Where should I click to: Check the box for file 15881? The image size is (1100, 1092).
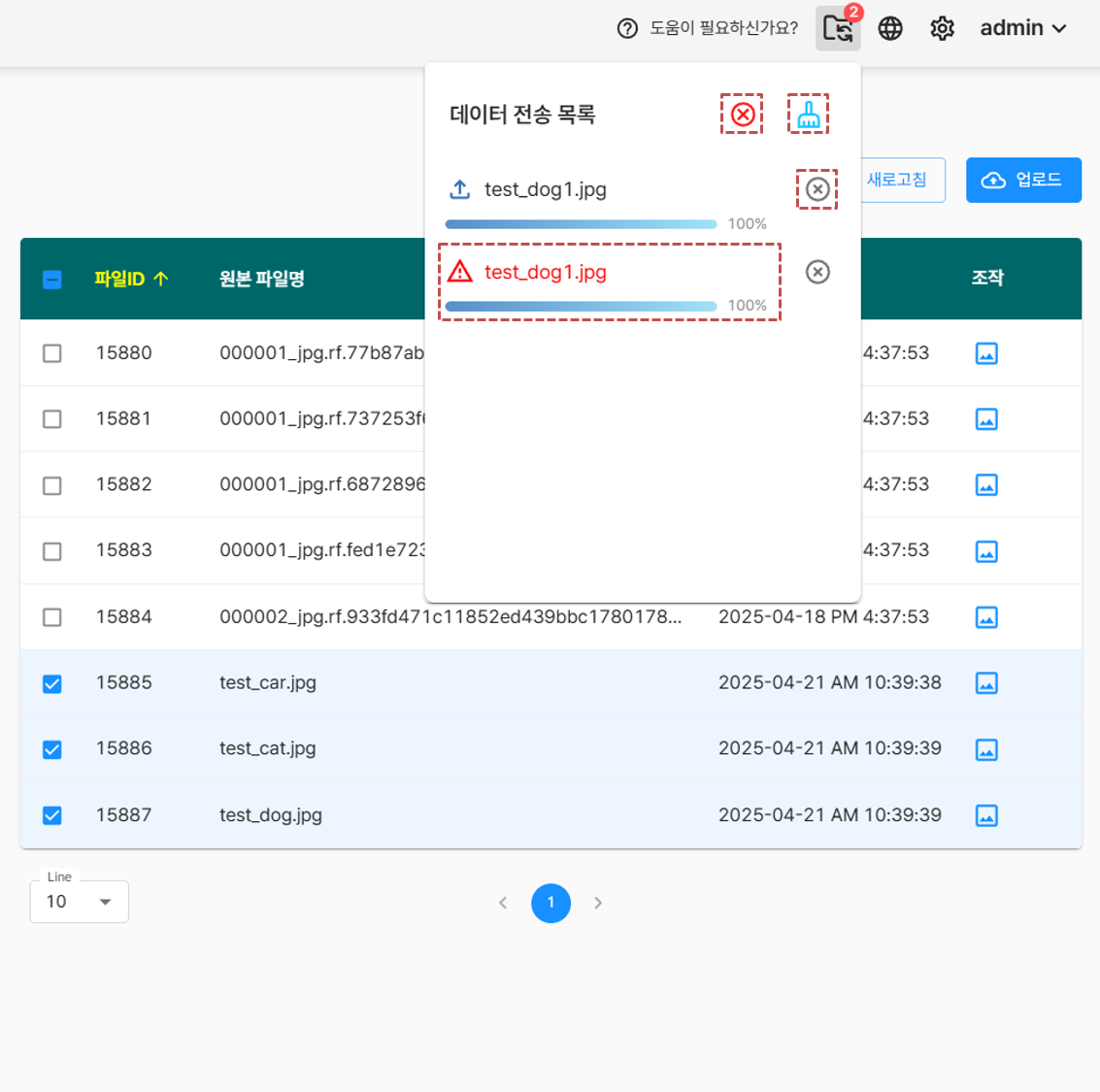tap(51, 419)
